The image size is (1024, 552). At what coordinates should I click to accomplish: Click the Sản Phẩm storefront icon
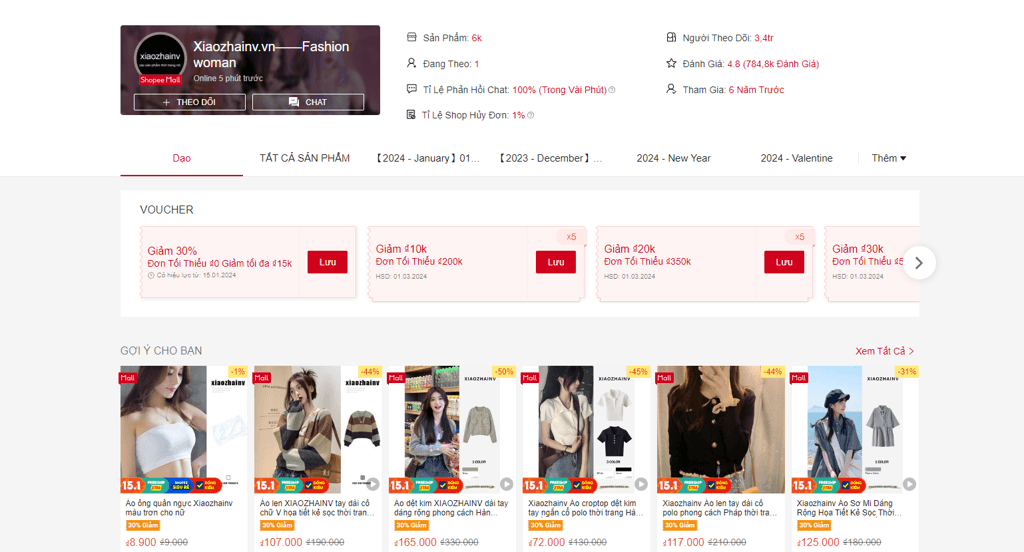click(412, 38)
